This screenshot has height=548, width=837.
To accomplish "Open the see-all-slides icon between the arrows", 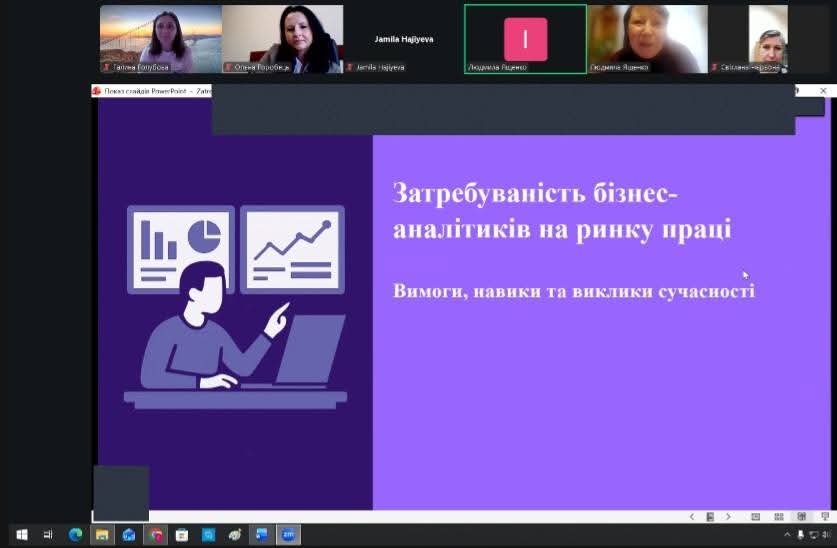I will point(710,517).
